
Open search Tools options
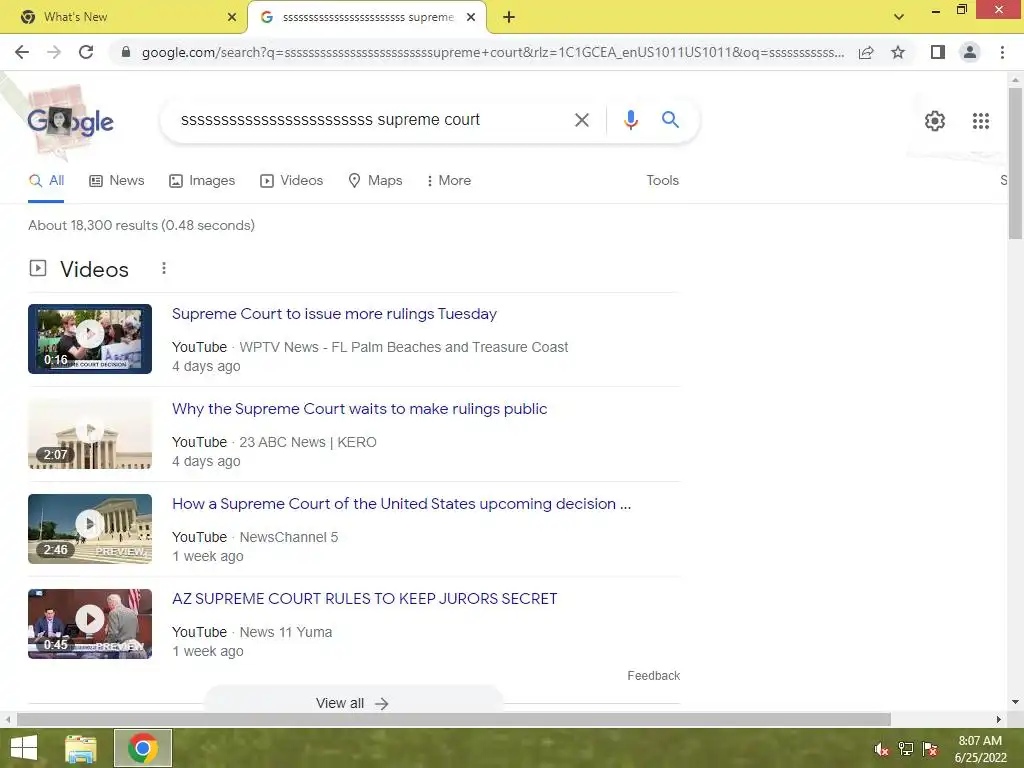(662, 181)
